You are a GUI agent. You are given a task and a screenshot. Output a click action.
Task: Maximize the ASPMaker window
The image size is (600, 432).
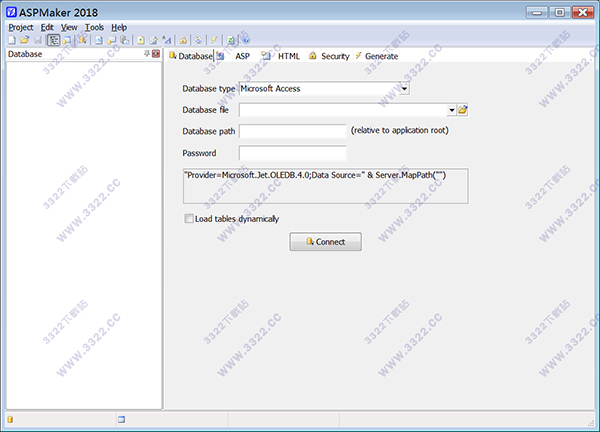point(559,13)
